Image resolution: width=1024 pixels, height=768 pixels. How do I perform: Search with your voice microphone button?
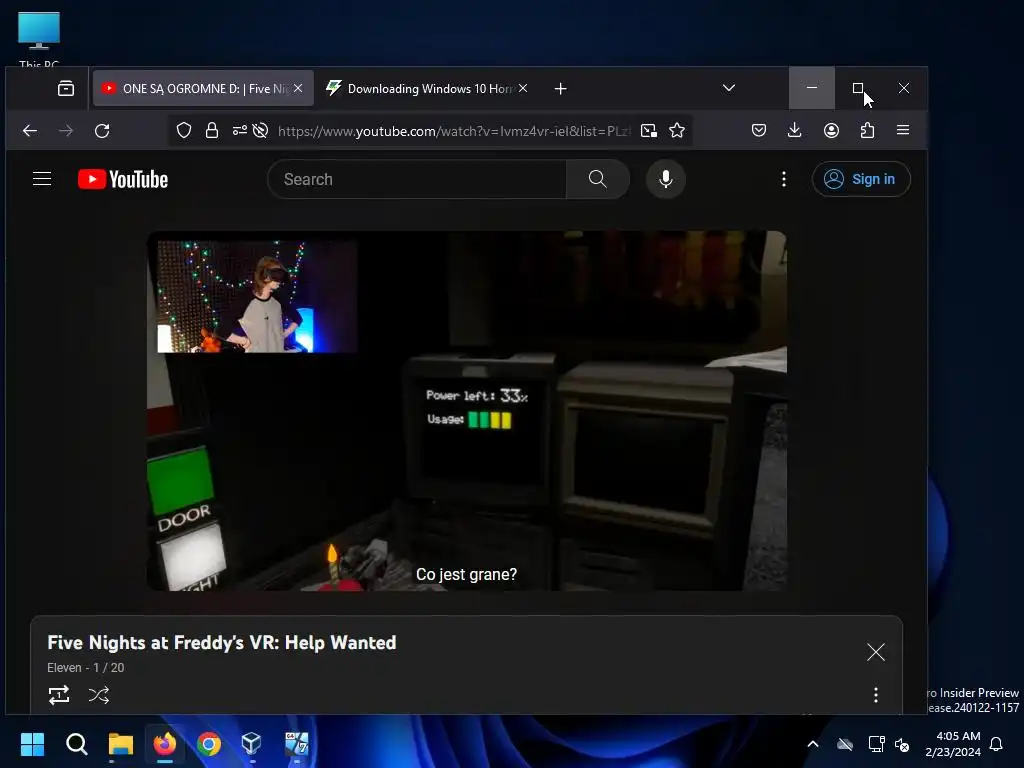665,179
